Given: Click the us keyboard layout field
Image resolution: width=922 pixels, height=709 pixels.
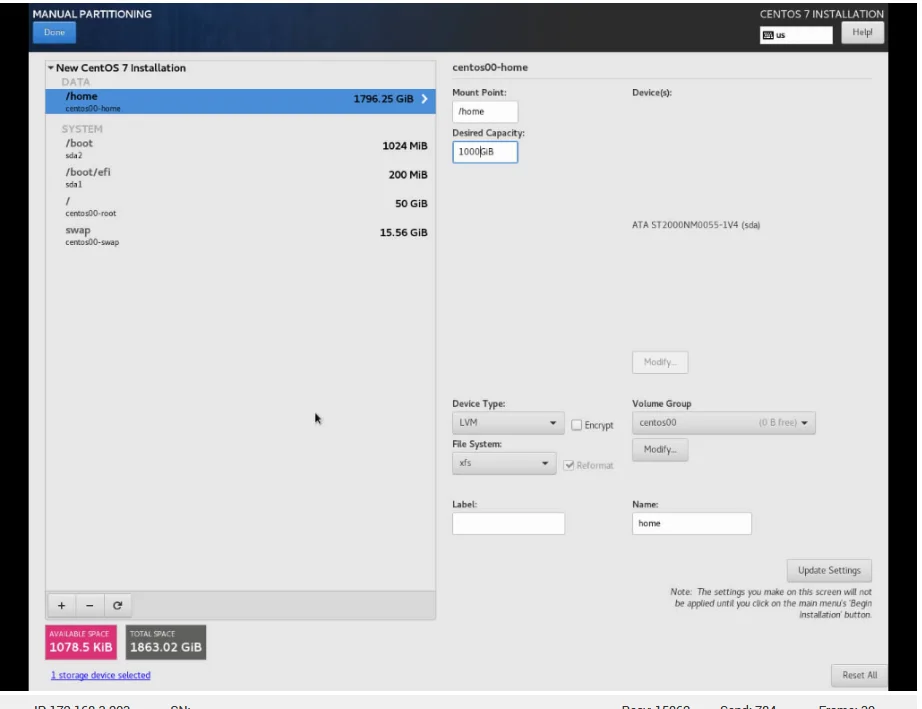Looking at the screenshot, I should 796,35.
